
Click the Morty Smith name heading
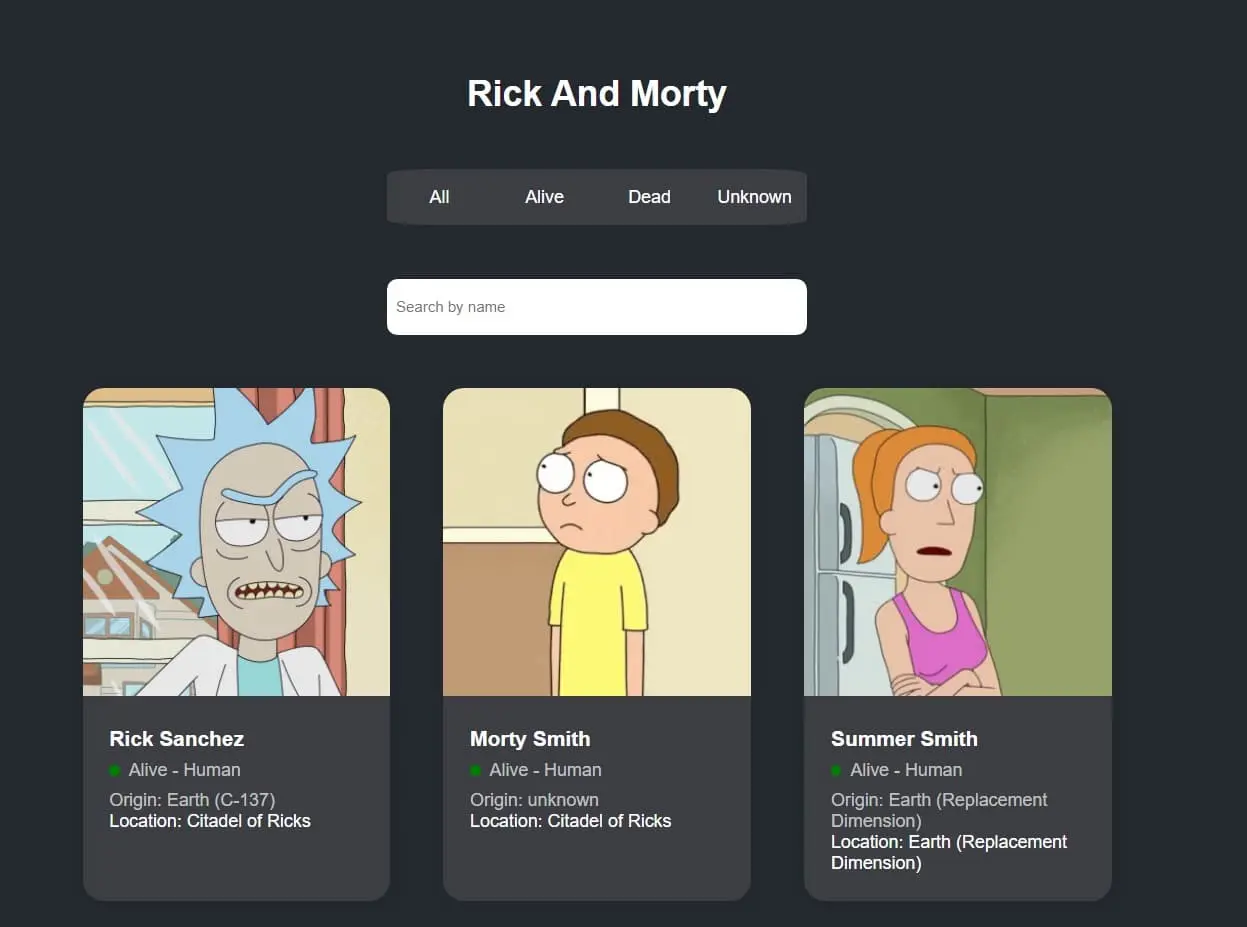(530, 739)
